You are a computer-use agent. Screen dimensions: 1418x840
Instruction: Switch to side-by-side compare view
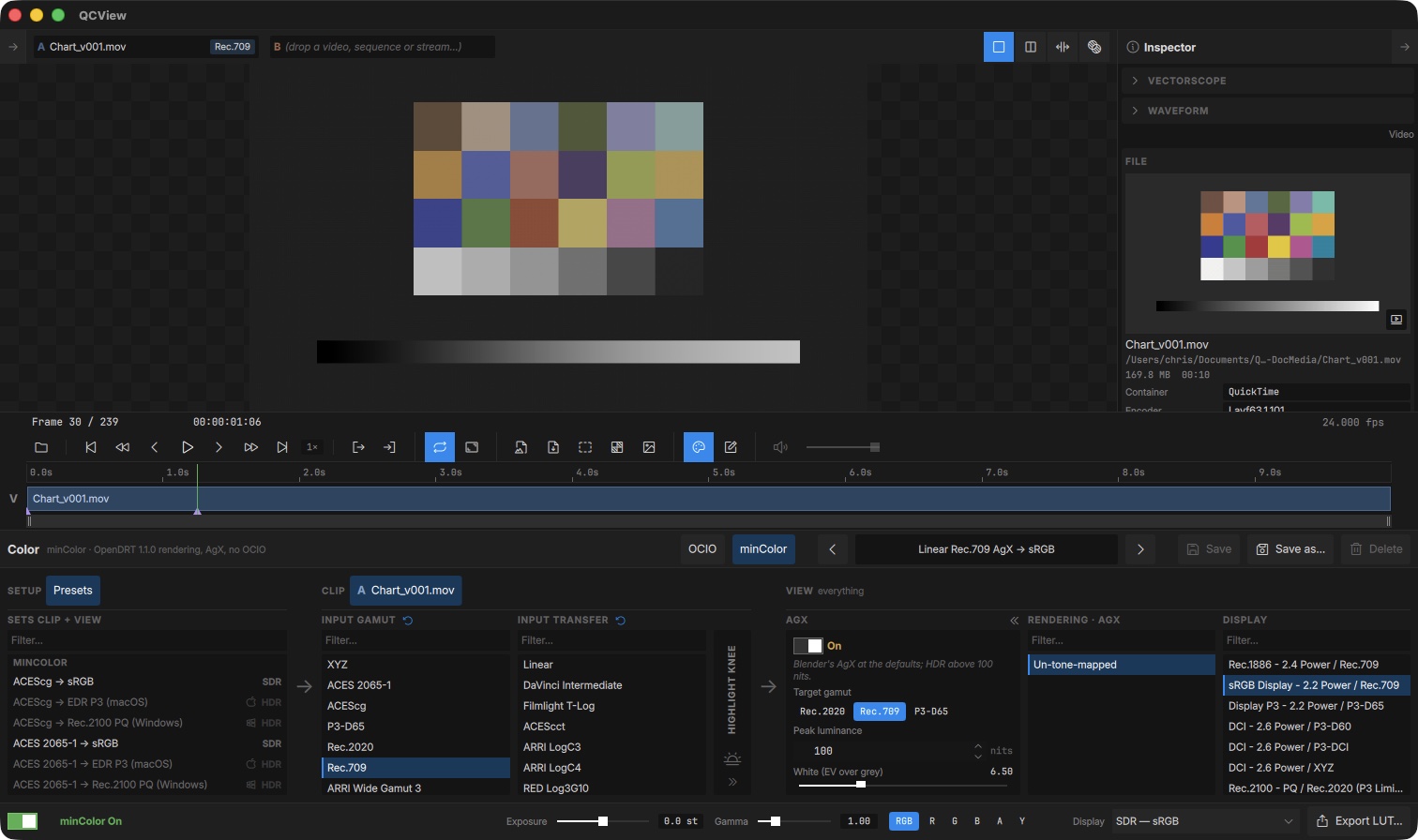[1031, 47]
